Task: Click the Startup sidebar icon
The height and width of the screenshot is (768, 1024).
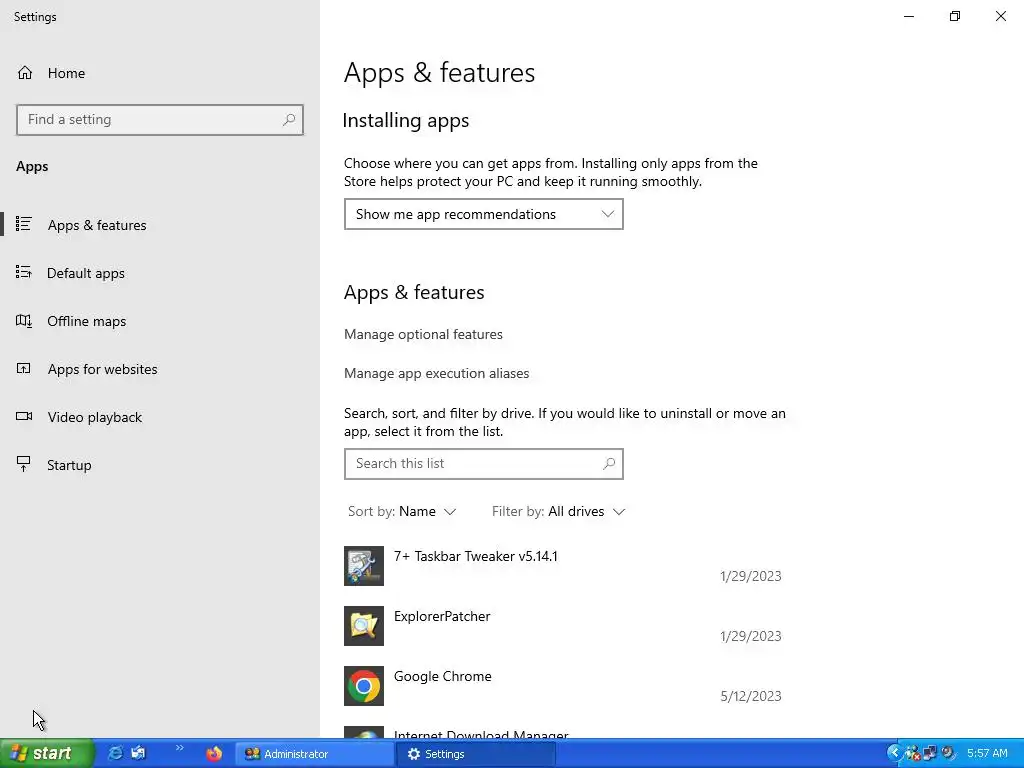Action: [x=24, y=464]
